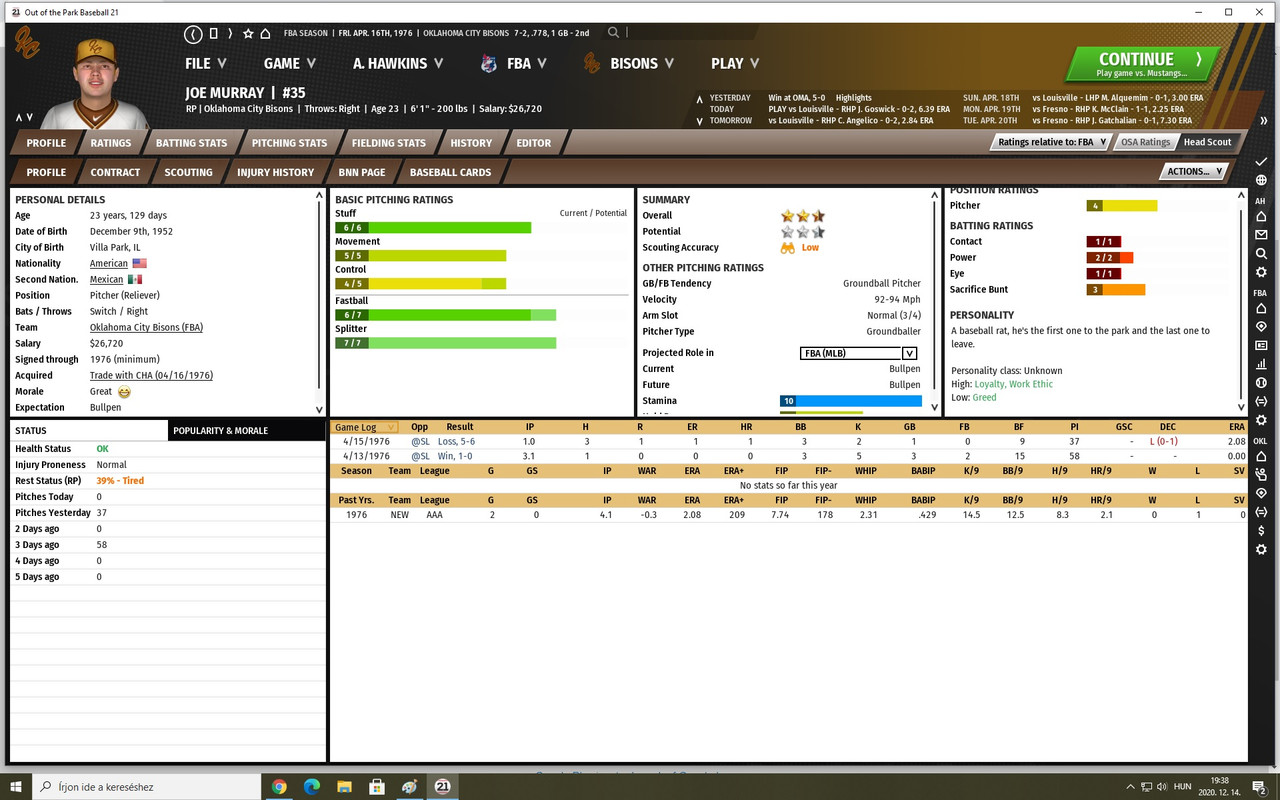The image size is (1280, 800).
Task: Go back with the circled left arrow
Action: coord(193,33)
